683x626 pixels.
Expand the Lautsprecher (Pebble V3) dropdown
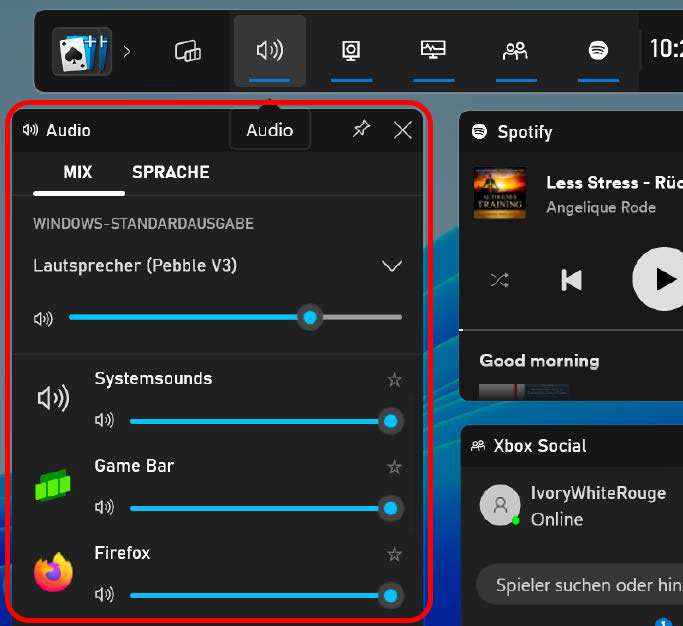(392, 266)
